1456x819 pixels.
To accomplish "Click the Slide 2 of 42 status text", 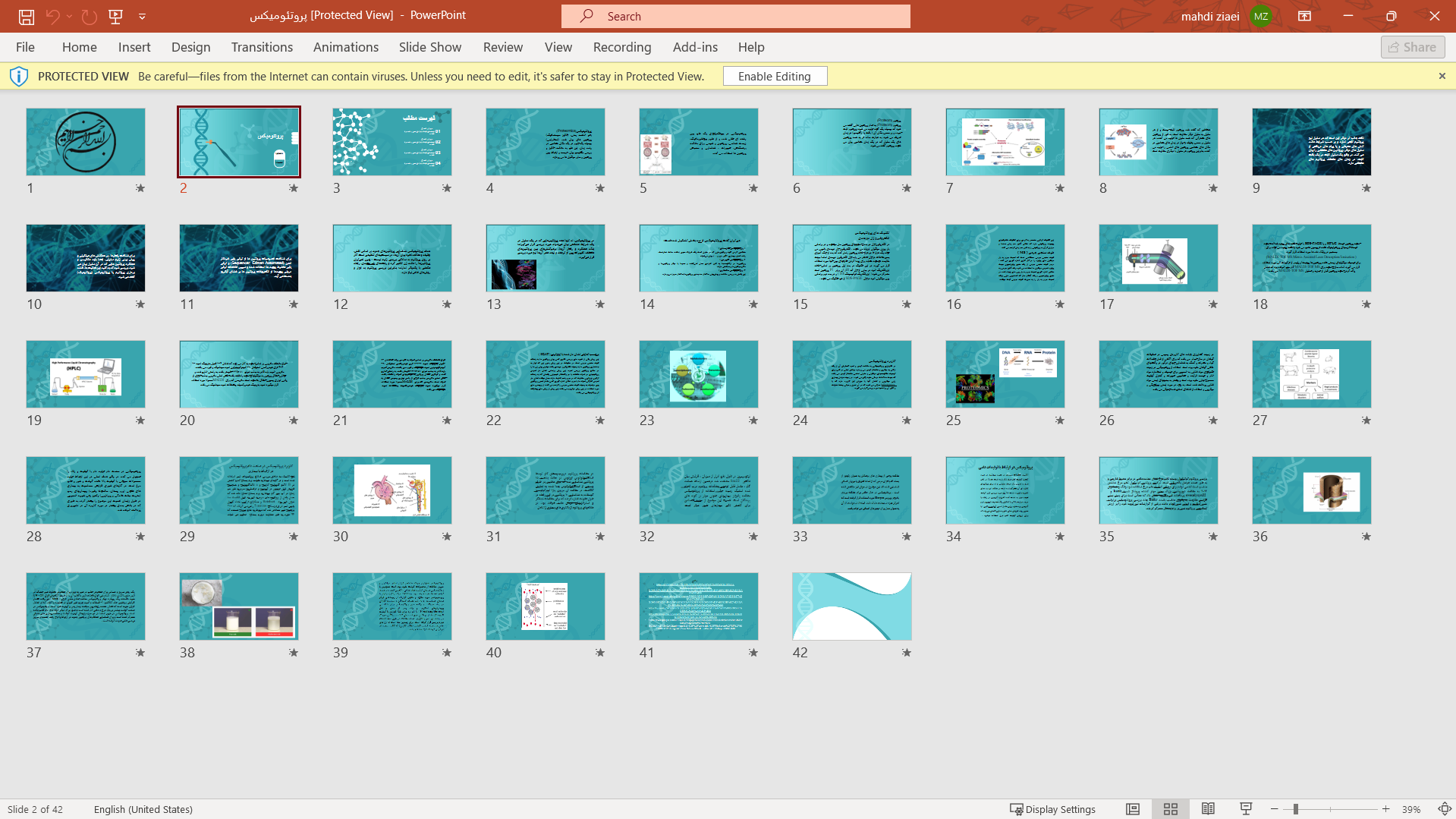I will coord(35,809).
